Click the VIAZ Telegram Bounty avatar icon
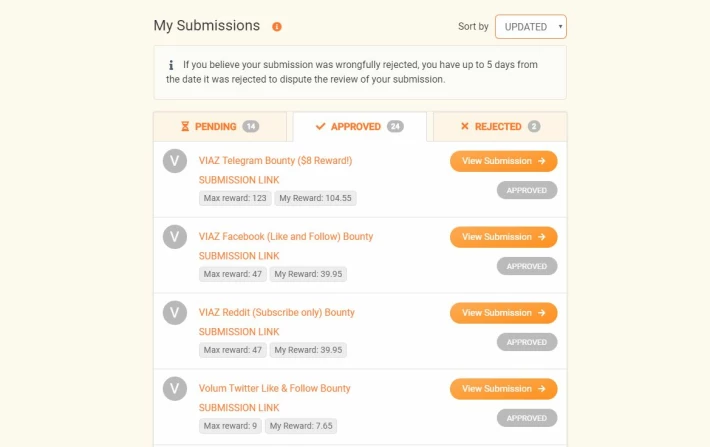 tap(175, 161)
